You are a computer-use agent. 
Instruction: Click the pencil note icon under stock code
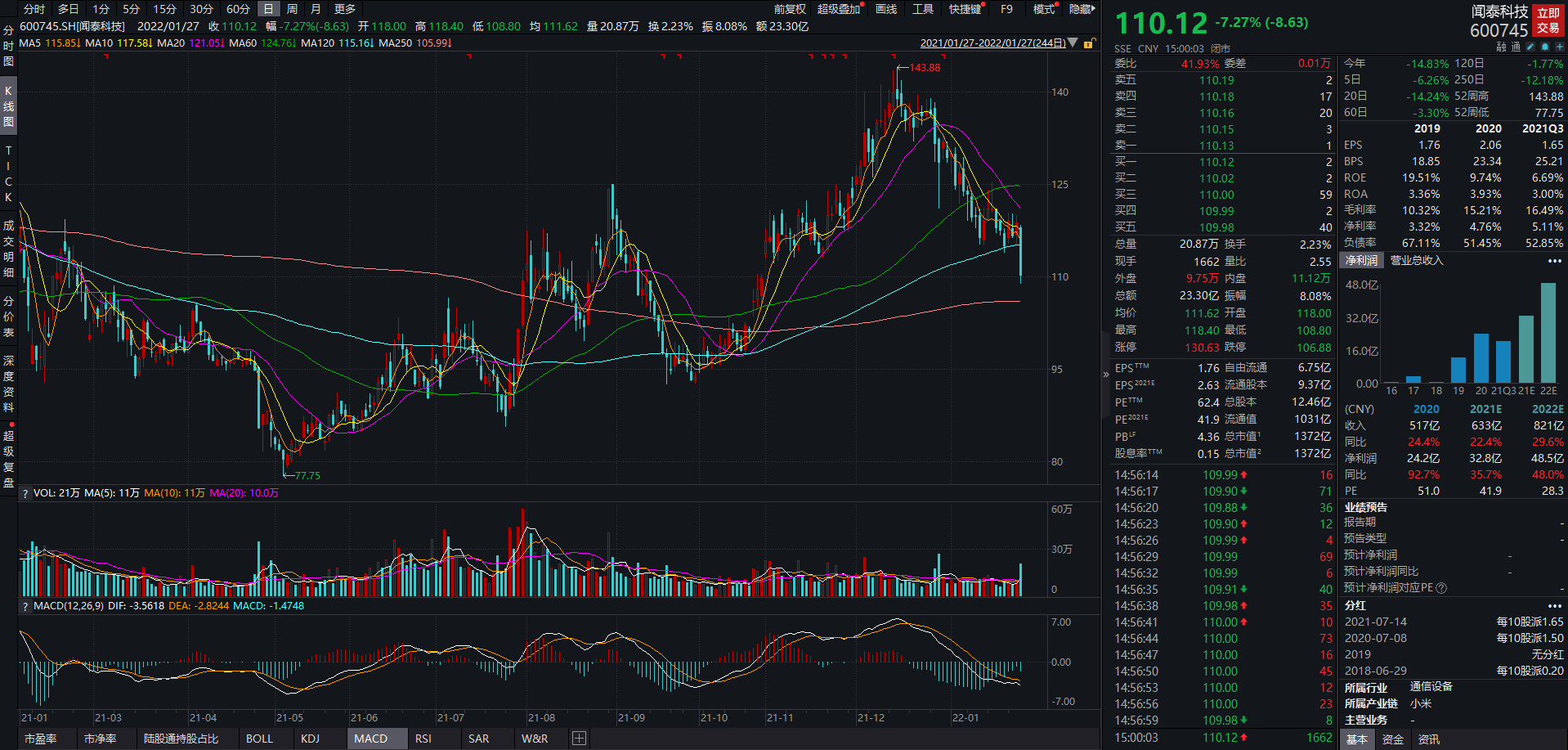(1530, 47)
